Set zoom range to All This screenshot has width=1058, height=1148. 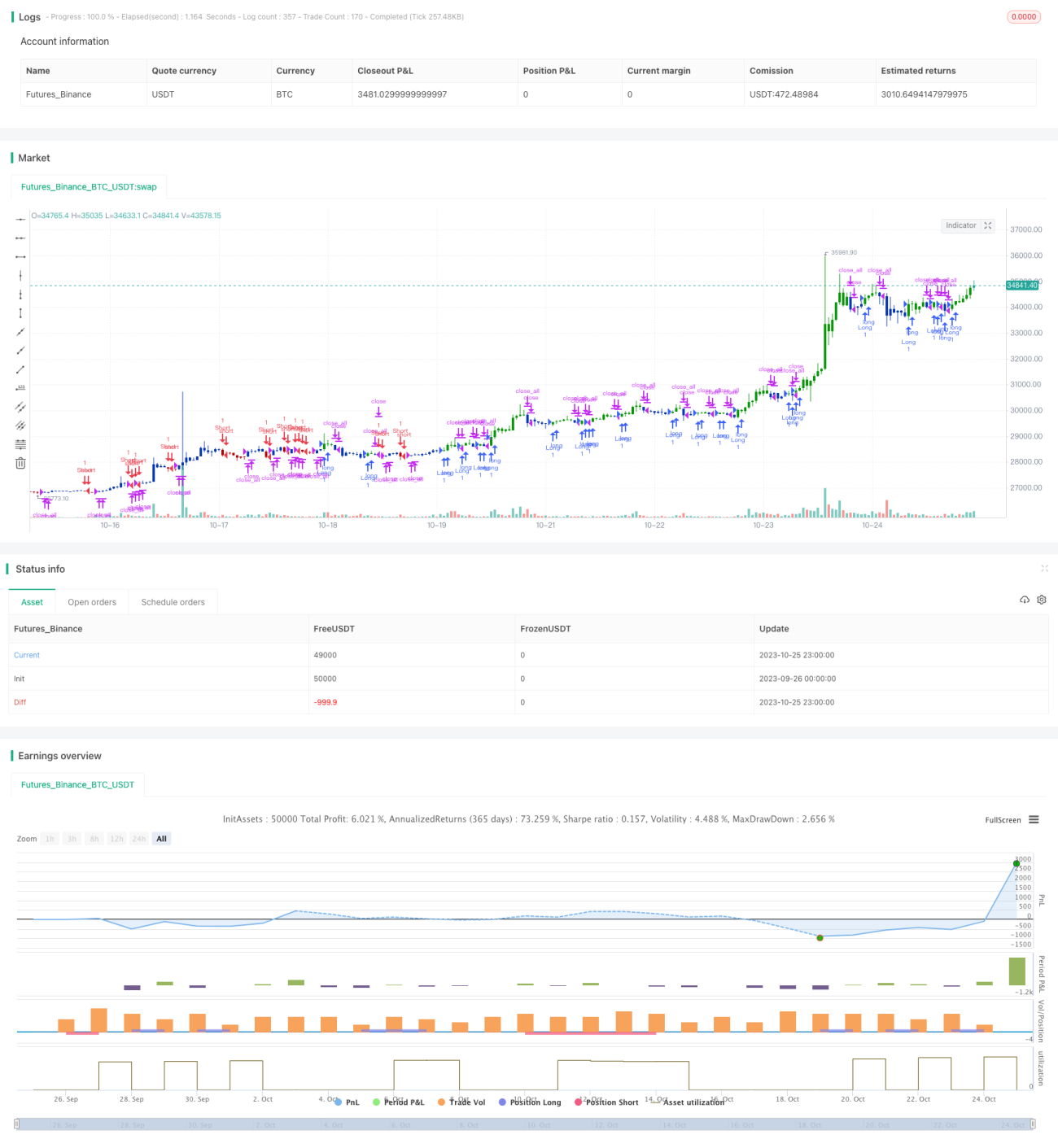coord(161,839)
